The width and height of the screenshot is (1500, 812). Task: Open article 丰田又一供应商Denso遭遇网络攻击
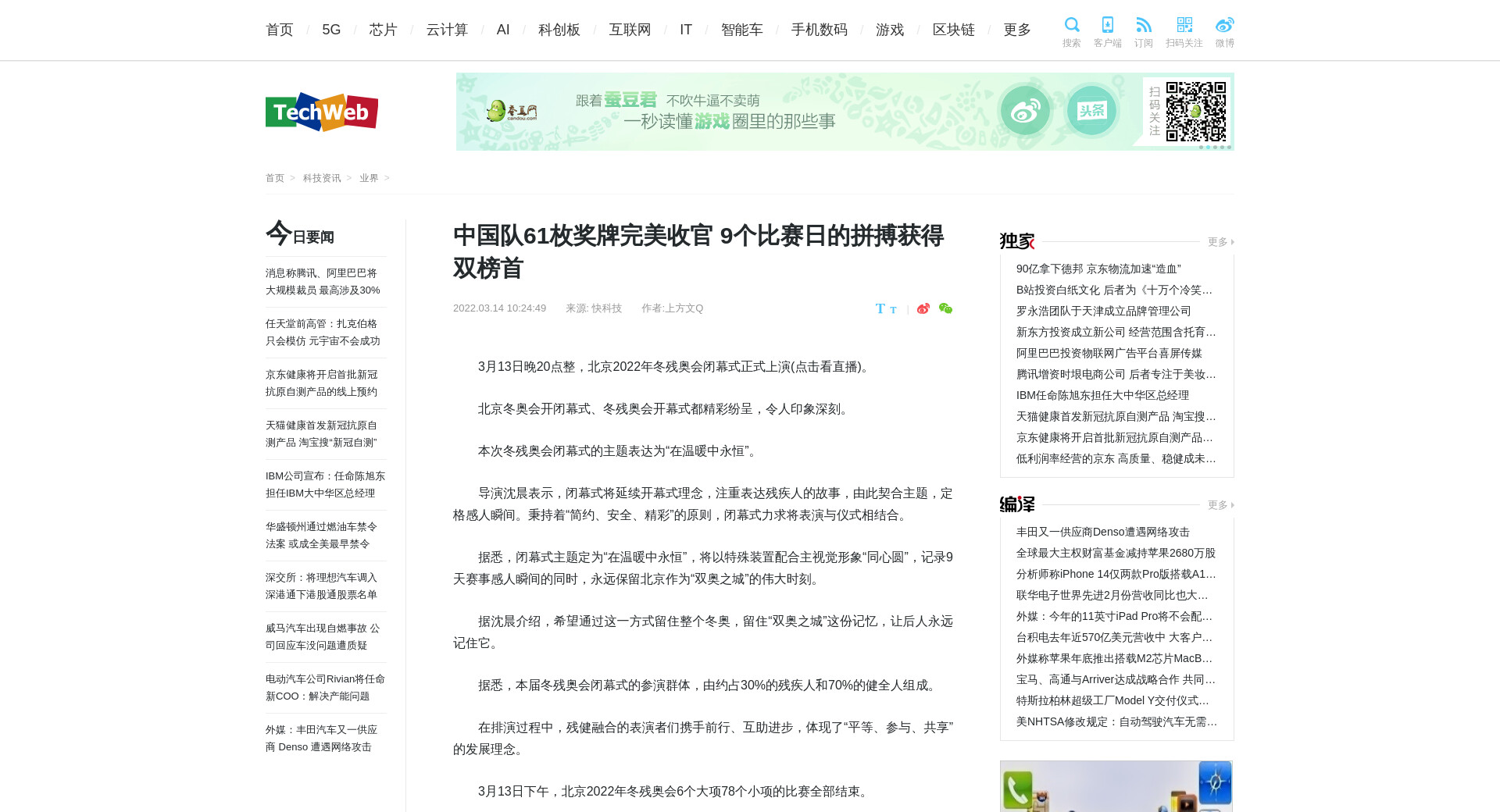(1102, 532)
